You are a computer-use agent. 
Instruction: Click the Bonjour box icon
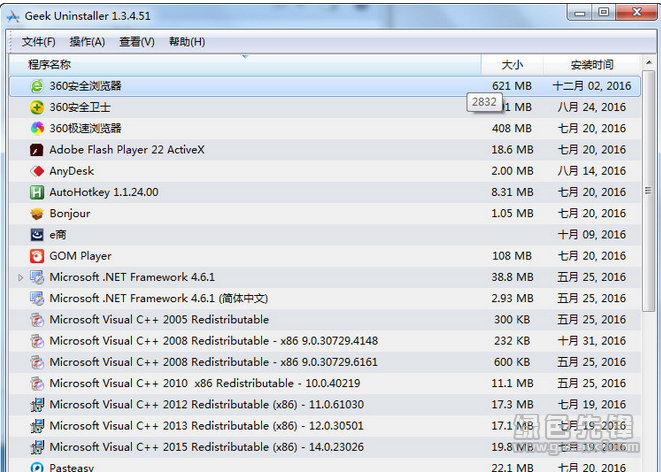(37, 213)
